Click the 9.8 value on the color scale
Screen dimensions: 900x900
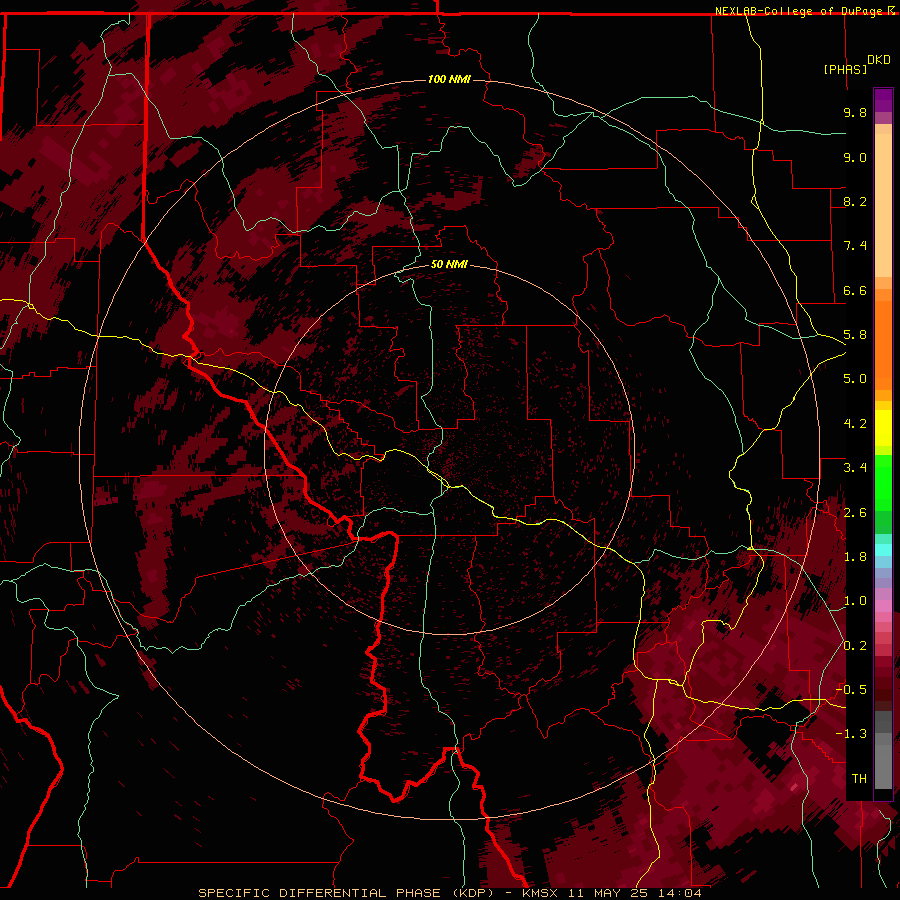[x=855, y=112]
